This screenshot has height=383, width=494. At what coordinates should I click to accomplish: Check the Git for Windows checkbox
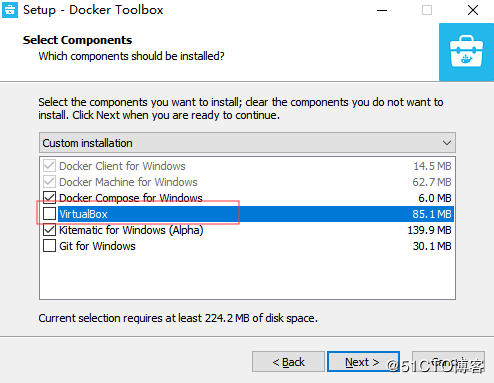[x=49, y=246]
